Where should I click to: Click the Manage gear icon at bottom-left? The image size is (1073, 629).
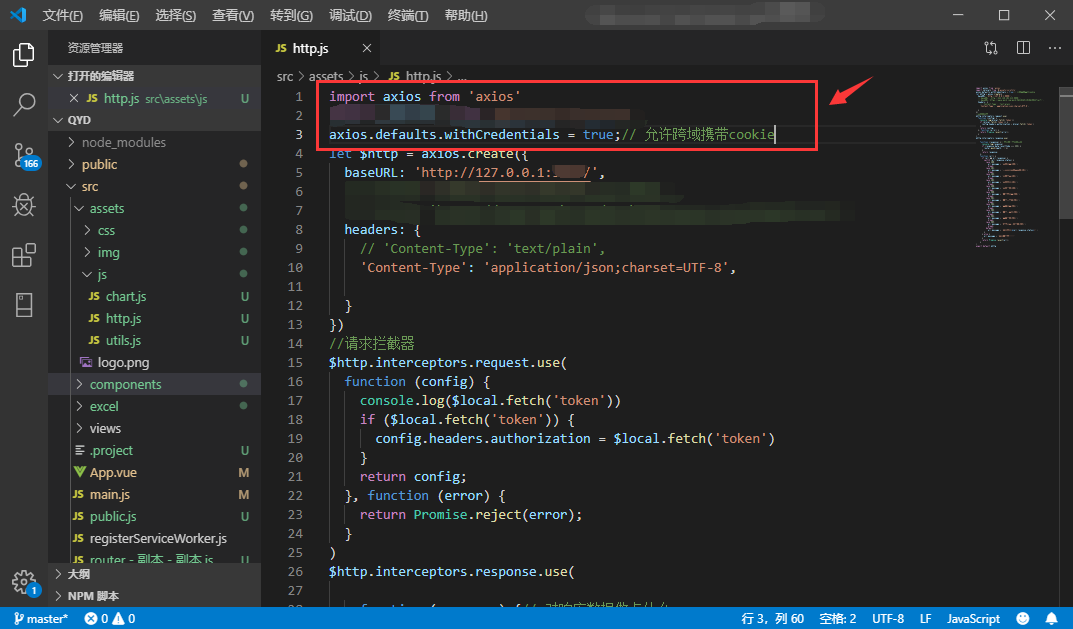(x=25, y=582)
